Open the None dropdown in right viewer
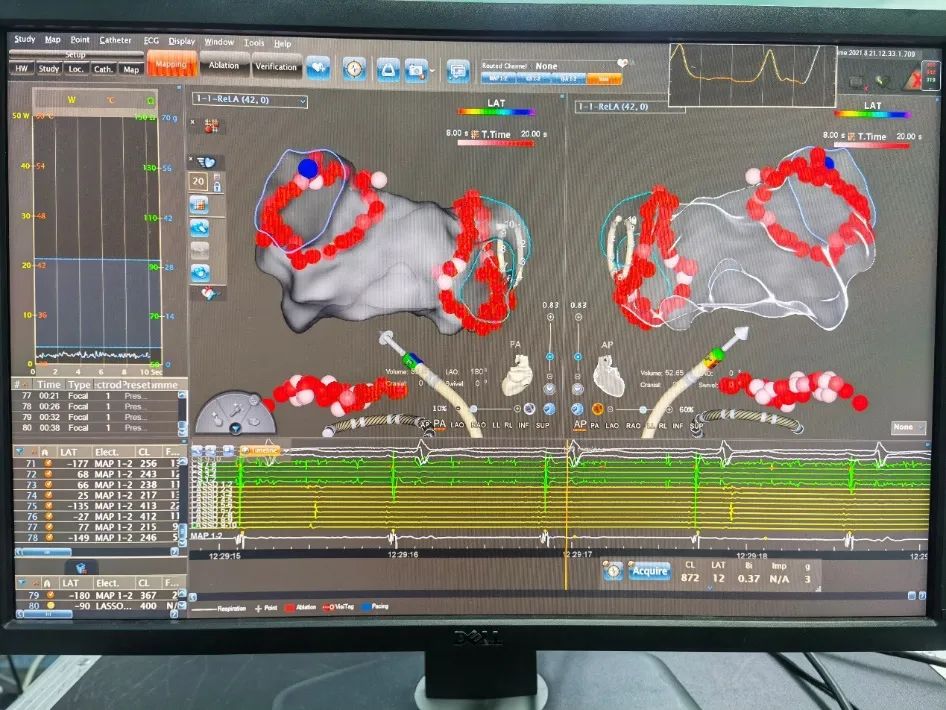This screenshot has width=946, height=710. point(908,427)
